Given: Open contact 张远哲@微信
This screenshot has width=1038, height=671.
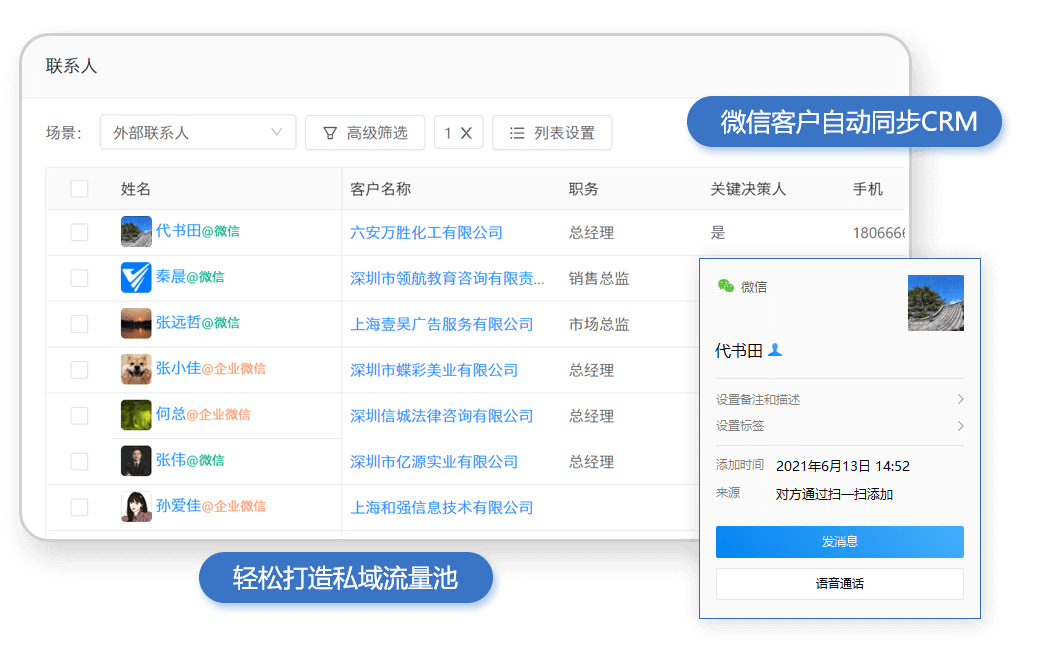Looking at the screenshot, I should point(197,322).
